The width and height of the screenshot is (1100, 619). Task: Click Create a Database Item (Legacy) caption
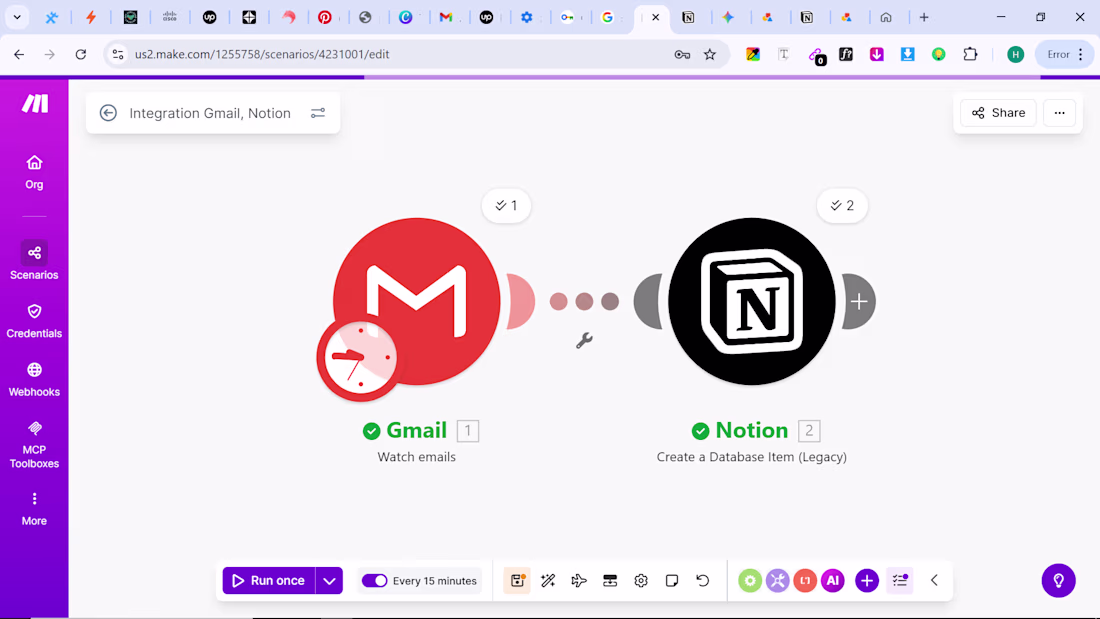coord(752,457)
